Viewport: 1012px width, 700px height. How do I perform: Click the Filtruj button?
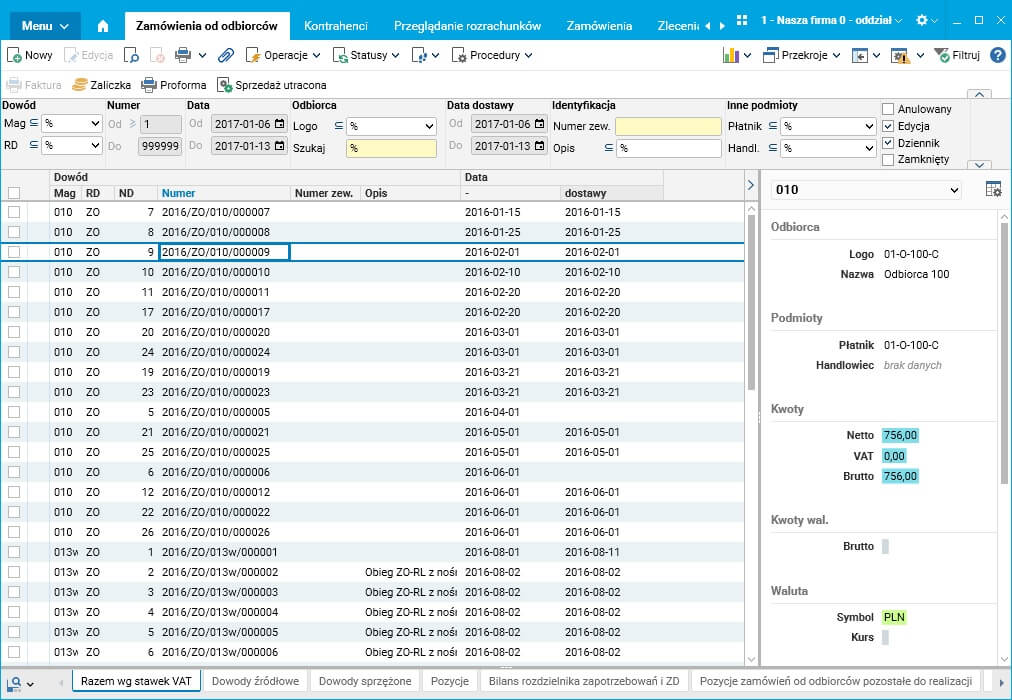(957, 55)
